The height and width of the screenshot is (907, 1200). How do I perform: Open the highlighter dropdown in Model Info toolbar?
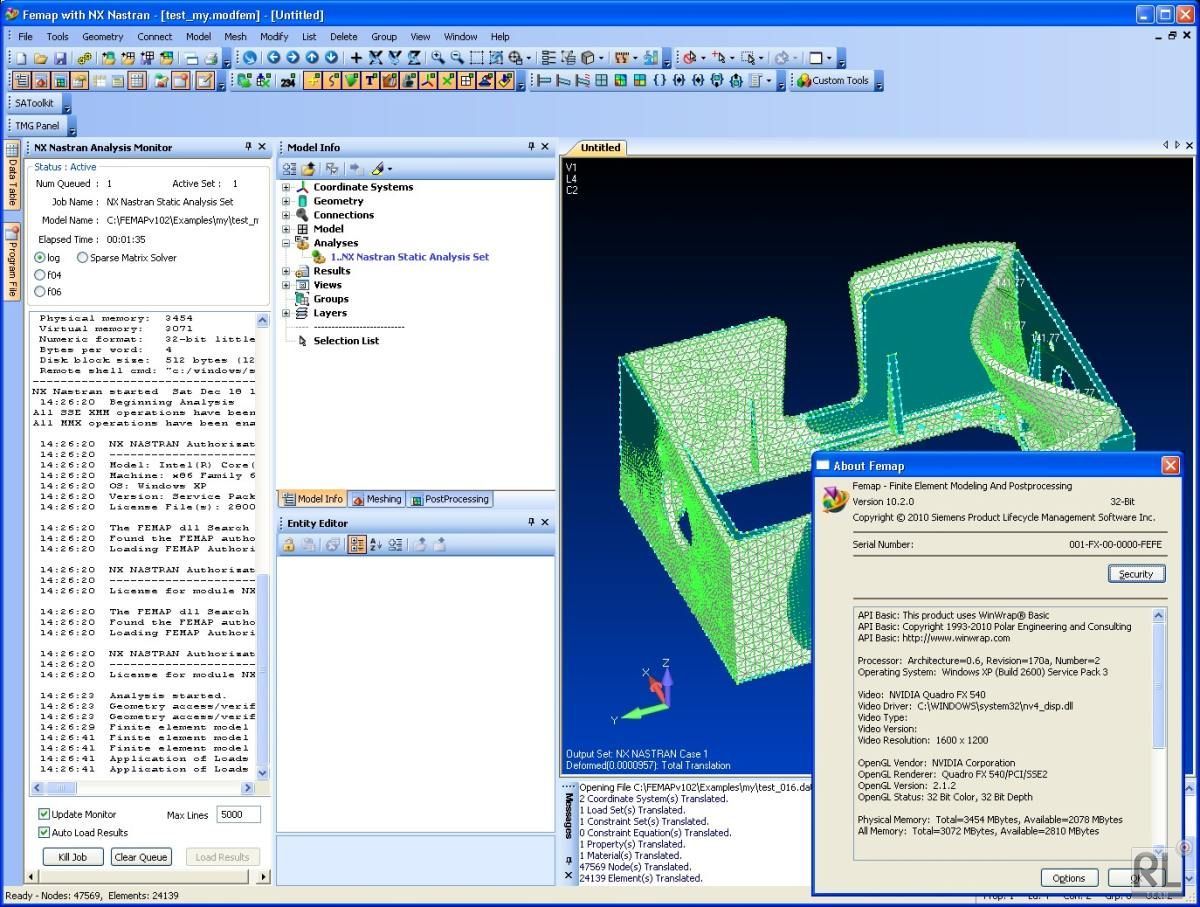pos(389,168)
